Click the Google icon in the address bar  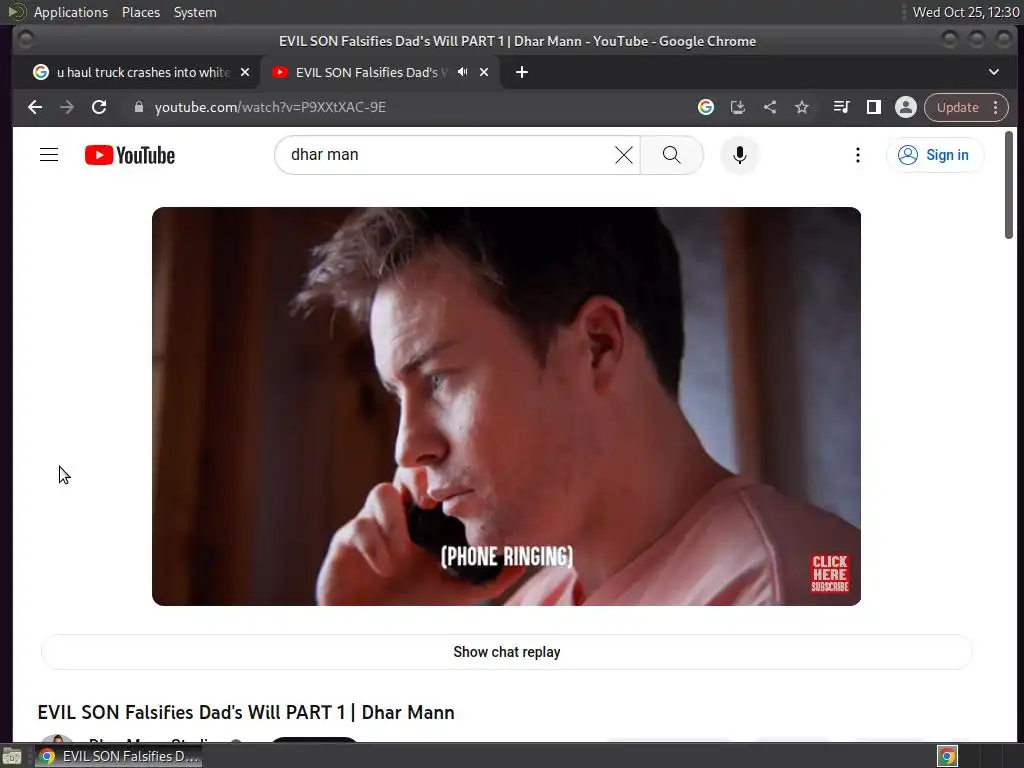coord(705,107)
